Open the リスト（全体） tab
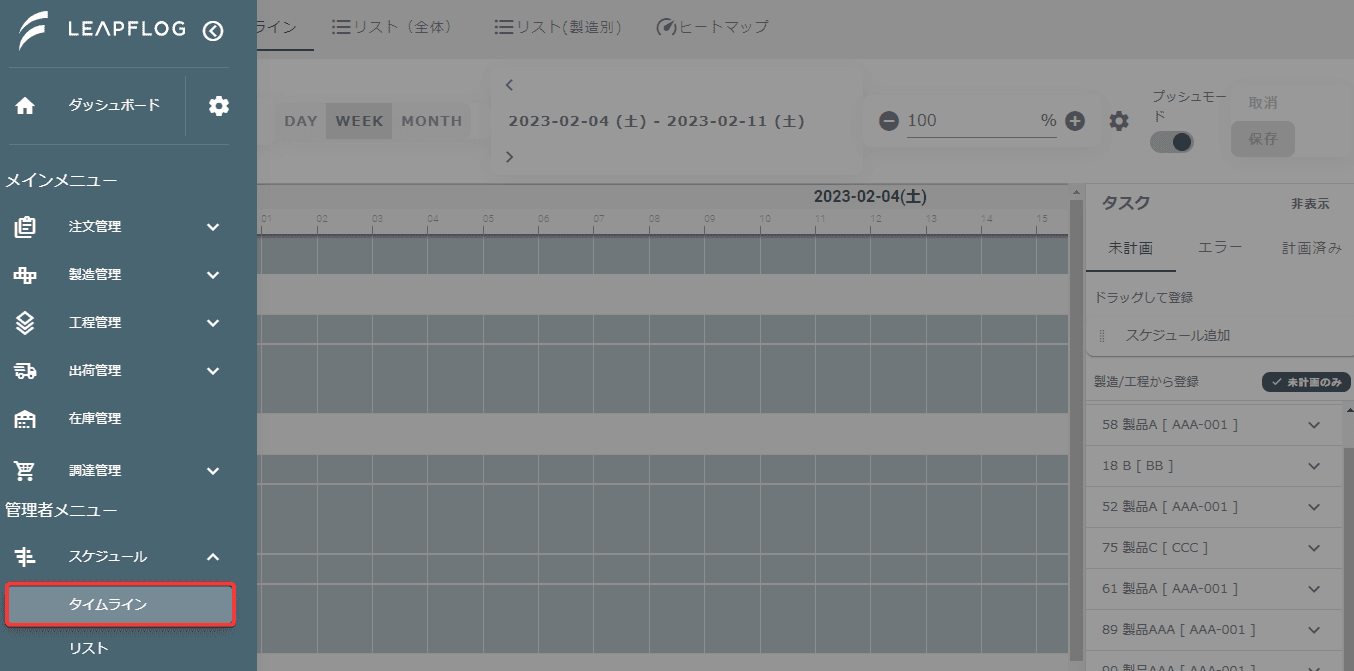 pos(392,27)
